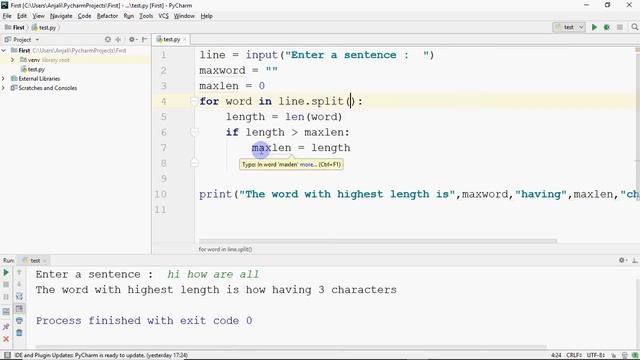Click inside the print statement line

pos(419,194)
